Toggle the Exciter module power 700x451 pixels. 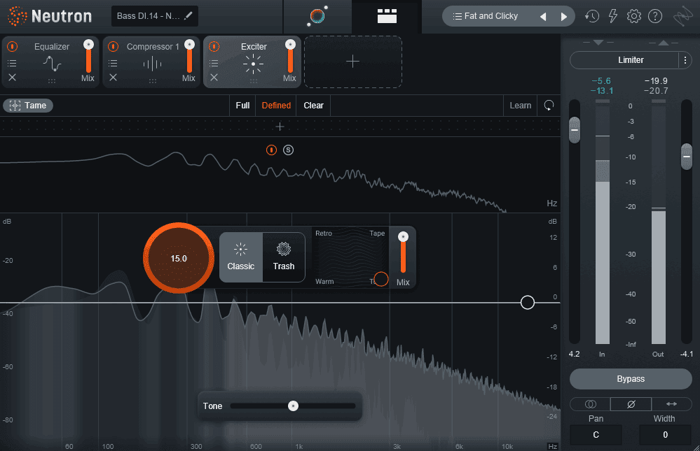click(214, 46)
